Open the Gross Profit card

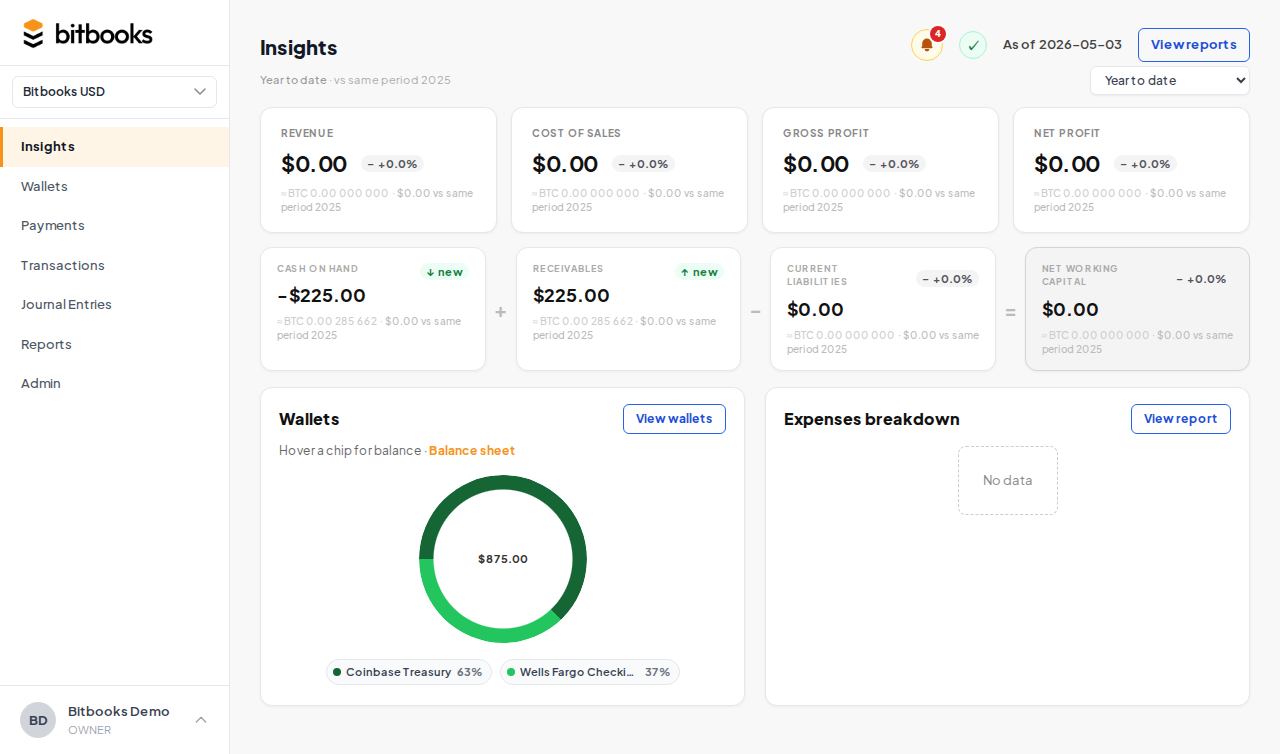[x=880, y=170]
